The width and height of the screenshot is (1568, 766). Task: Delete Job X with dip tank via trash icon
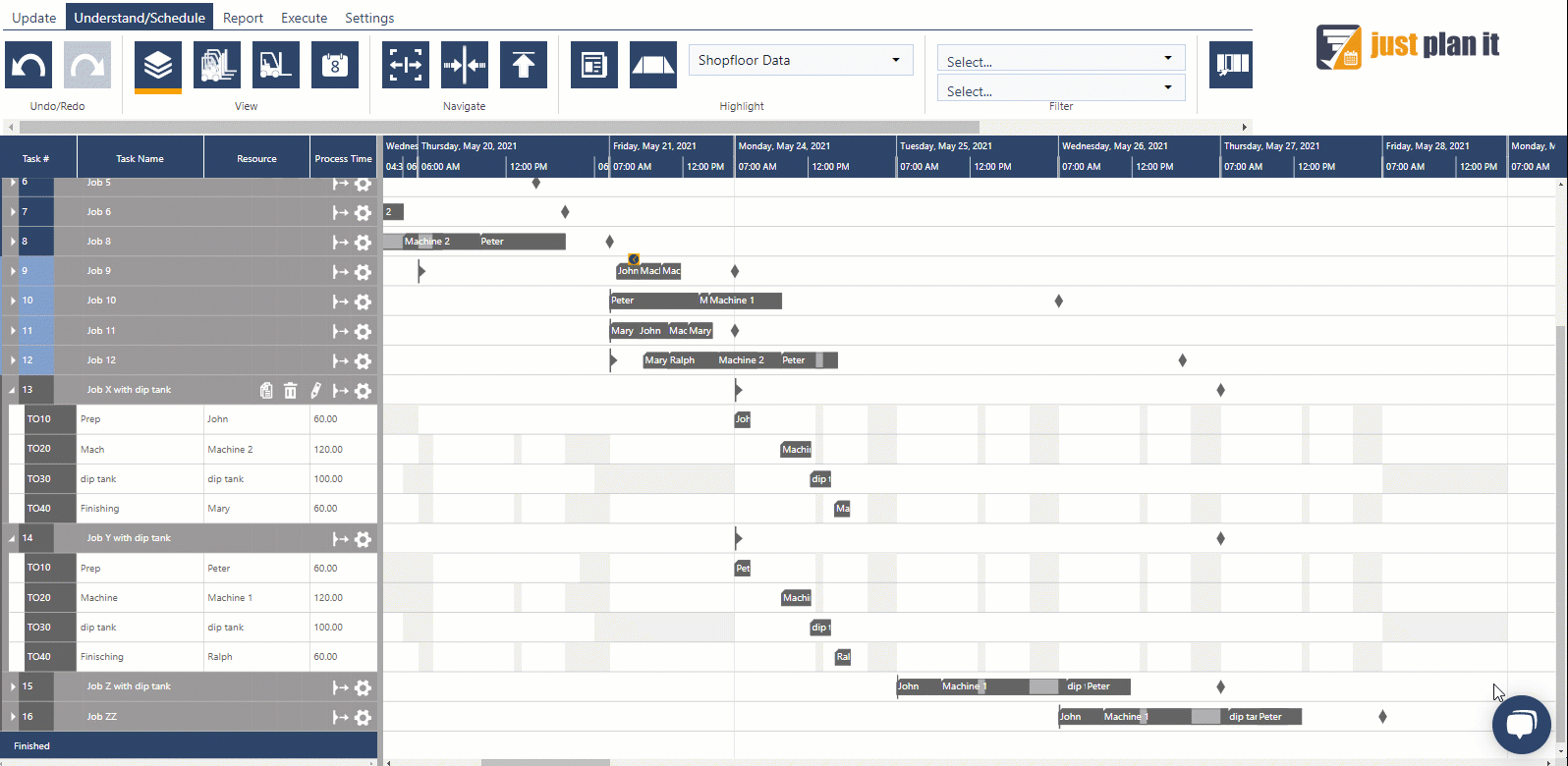point(291,391)
